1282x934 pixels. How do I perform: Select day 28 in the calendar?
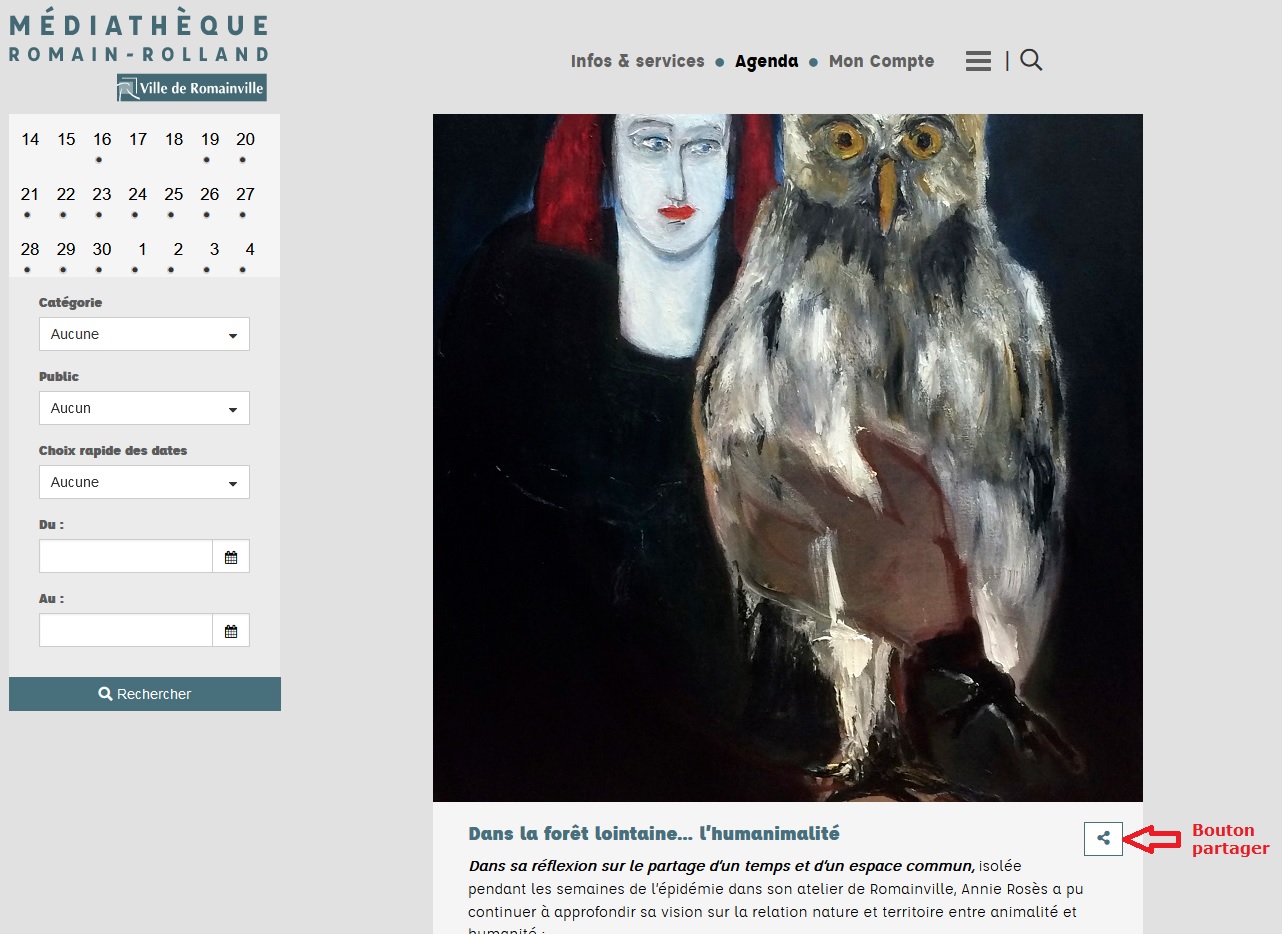(30, 250)
